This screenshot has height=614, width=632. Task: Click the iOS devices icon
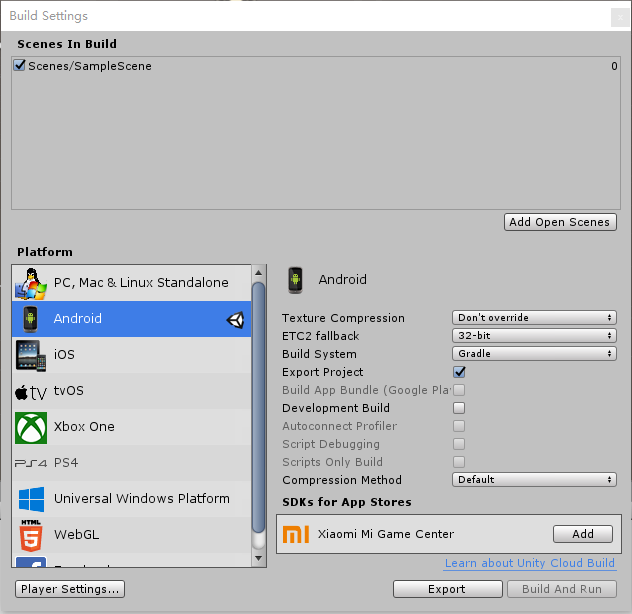pyautogui.click(x=31, y=355)
